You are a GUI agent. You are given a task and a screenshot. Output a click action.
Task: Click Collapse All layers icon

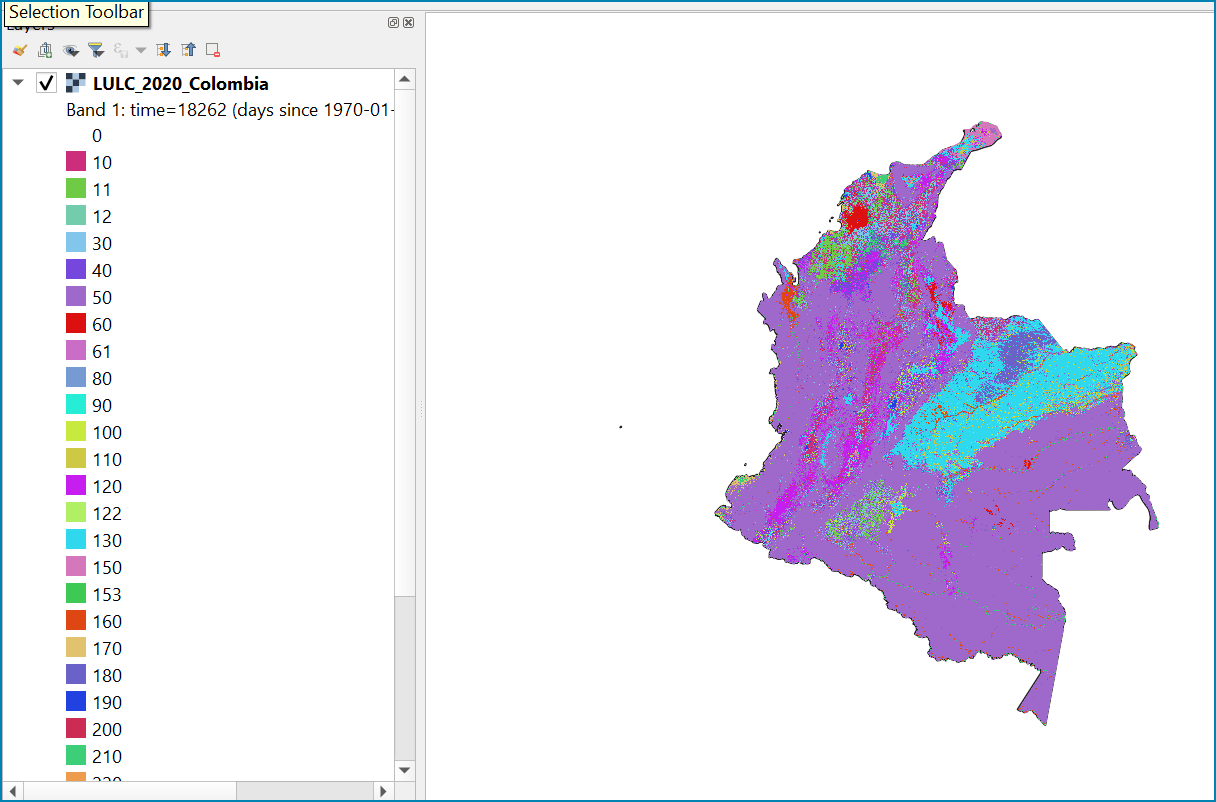pos(188,50)
